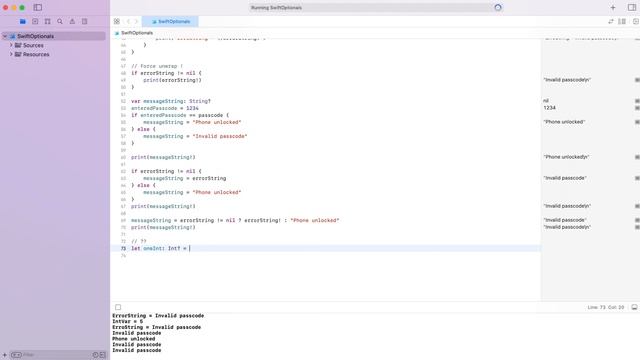Show source-controlled files filter icon
640x360 pixels.
point(102,355)
